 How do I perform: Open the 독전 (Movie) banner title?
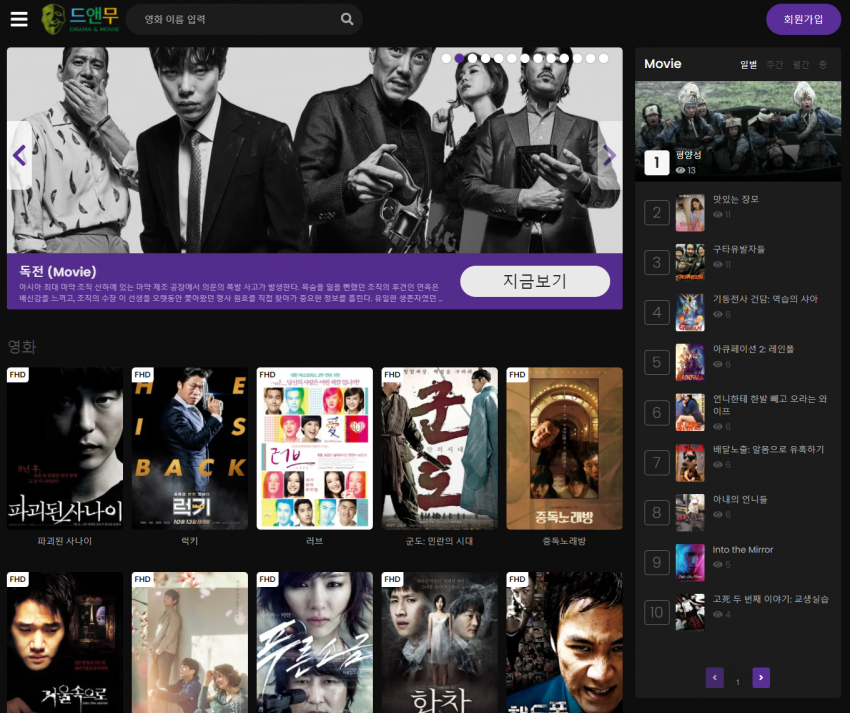57,272
